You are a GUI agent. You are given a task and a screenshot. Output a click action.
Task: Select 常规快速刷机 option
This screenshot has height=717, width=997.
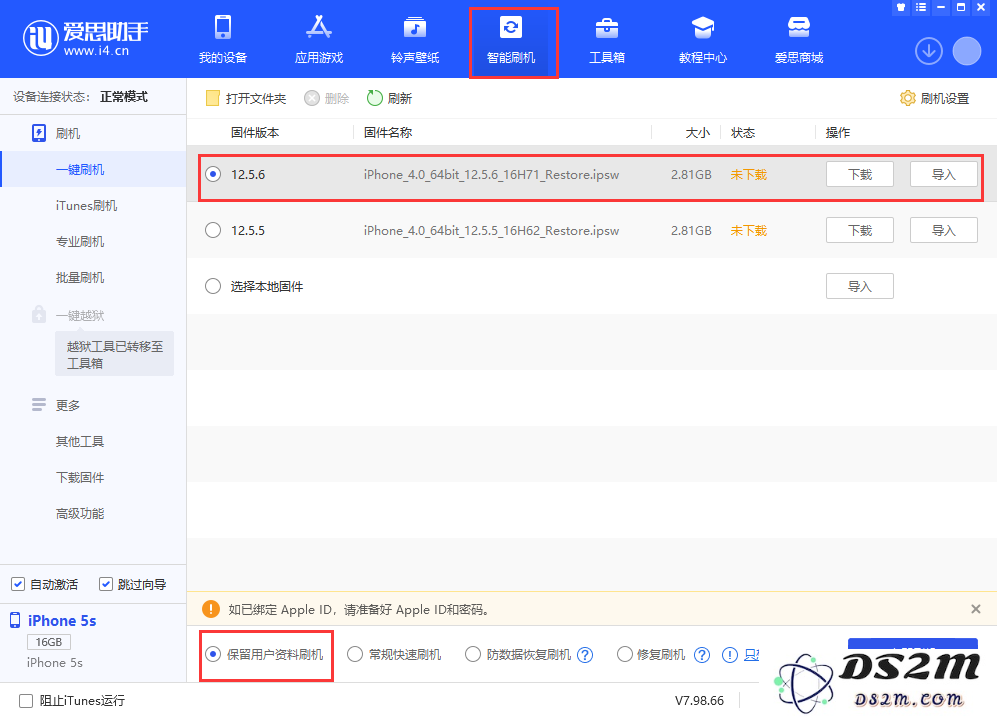[355, 654]
